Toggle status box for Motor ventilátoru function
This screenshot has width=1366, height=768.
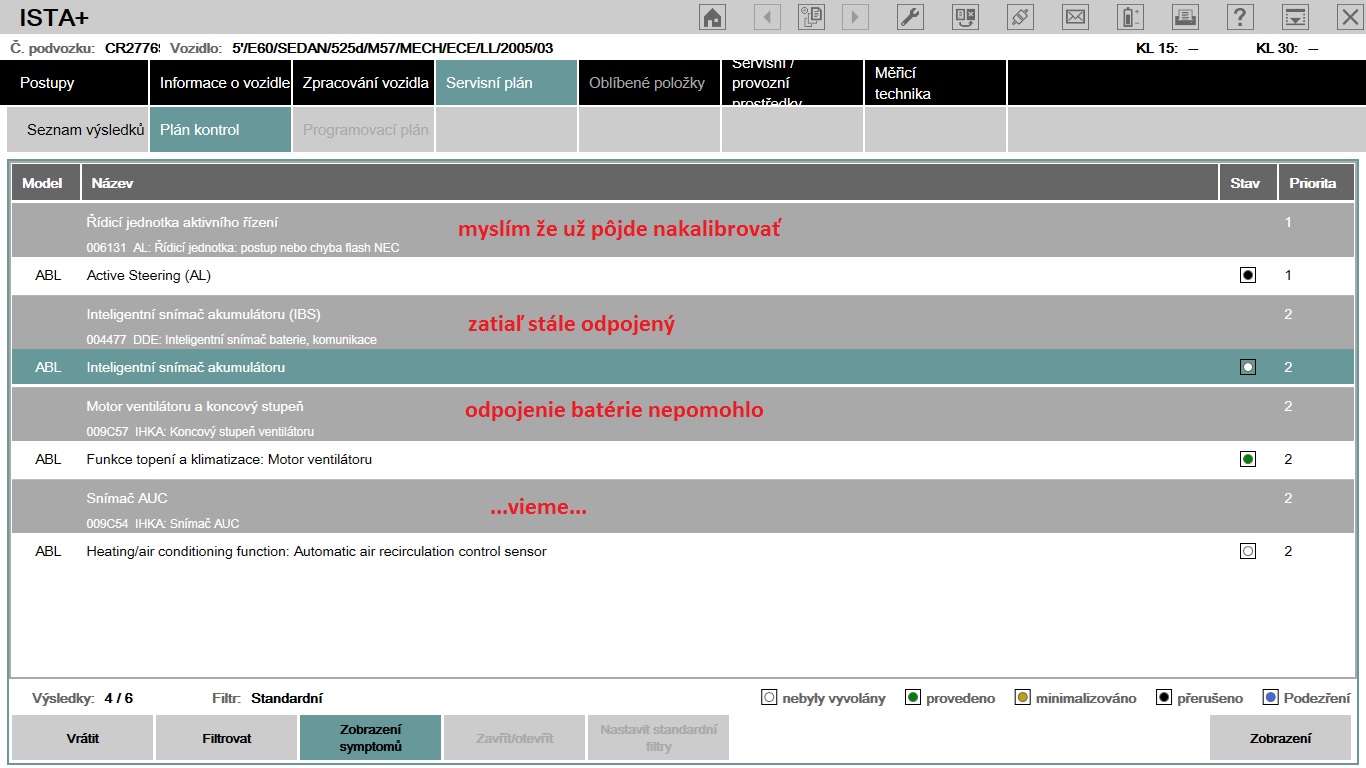1247,459
